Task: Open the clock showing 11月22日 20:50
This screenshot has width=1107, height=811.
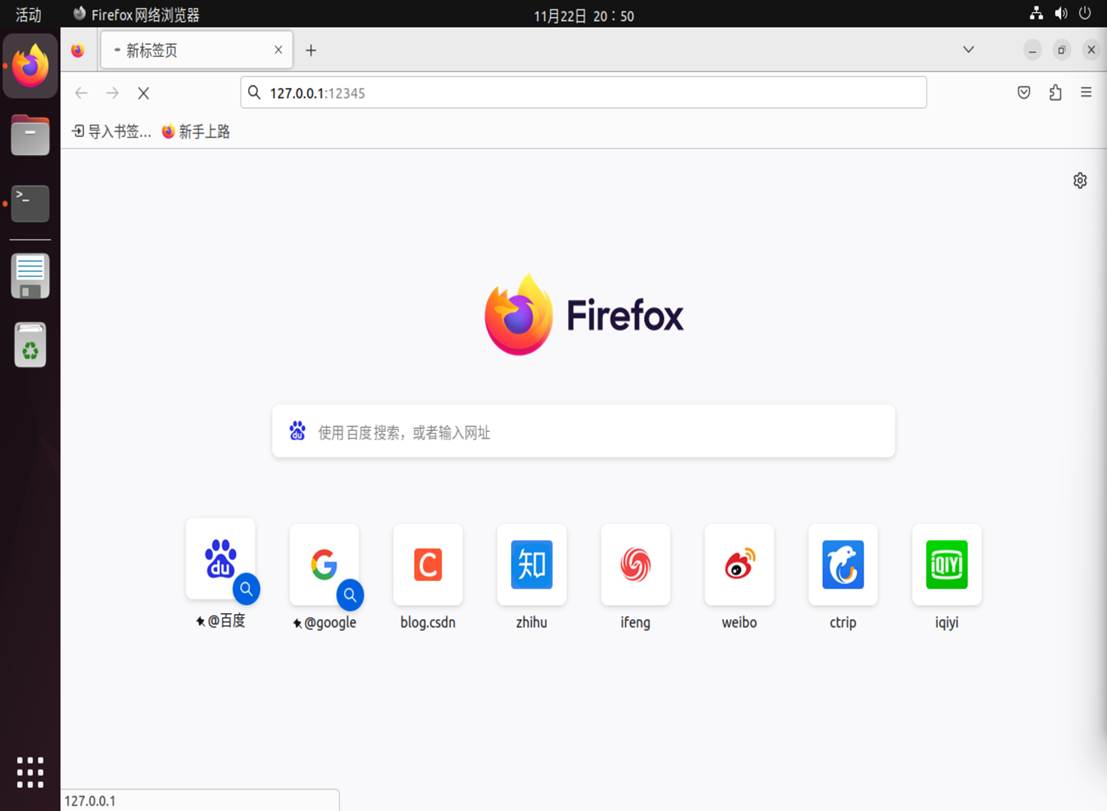Action: point(584,16)
